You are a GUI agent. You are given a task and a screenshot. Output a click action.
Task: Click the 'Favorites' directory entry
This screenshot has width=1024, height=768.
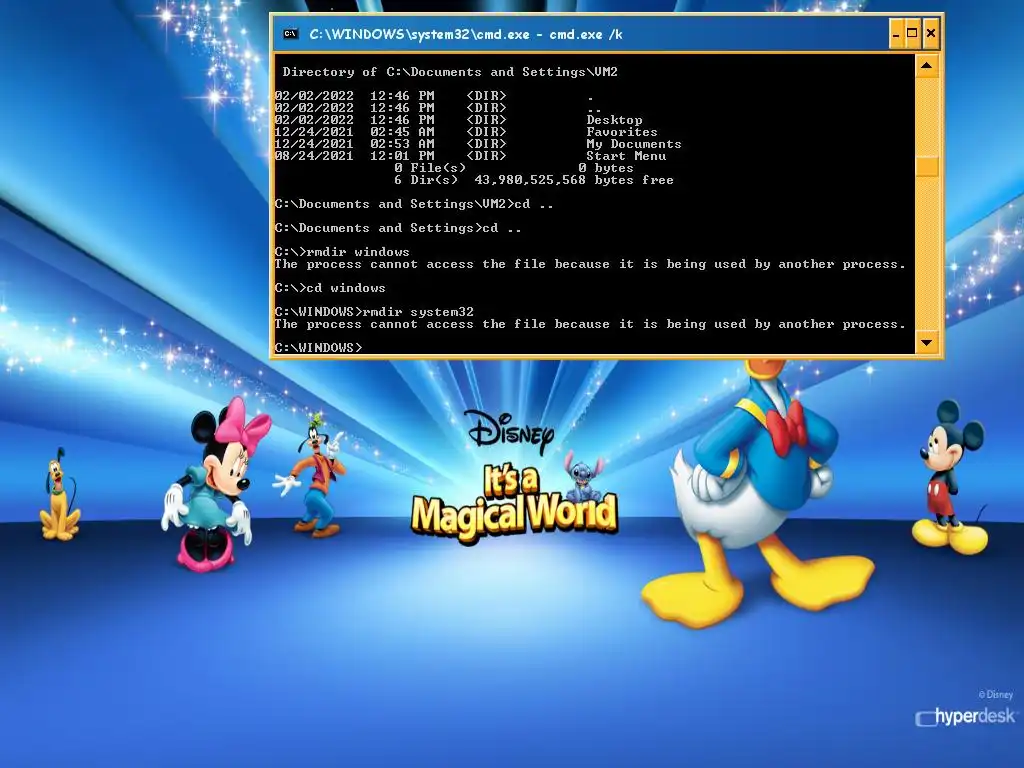[622, 132]
